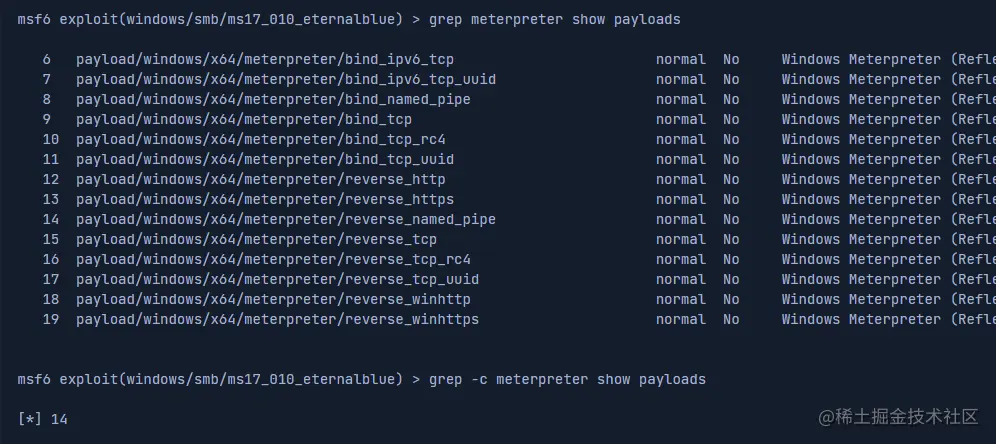
Task: Click the reverse_https payload path
Action: pyautogui.click(x=264, y=199)
